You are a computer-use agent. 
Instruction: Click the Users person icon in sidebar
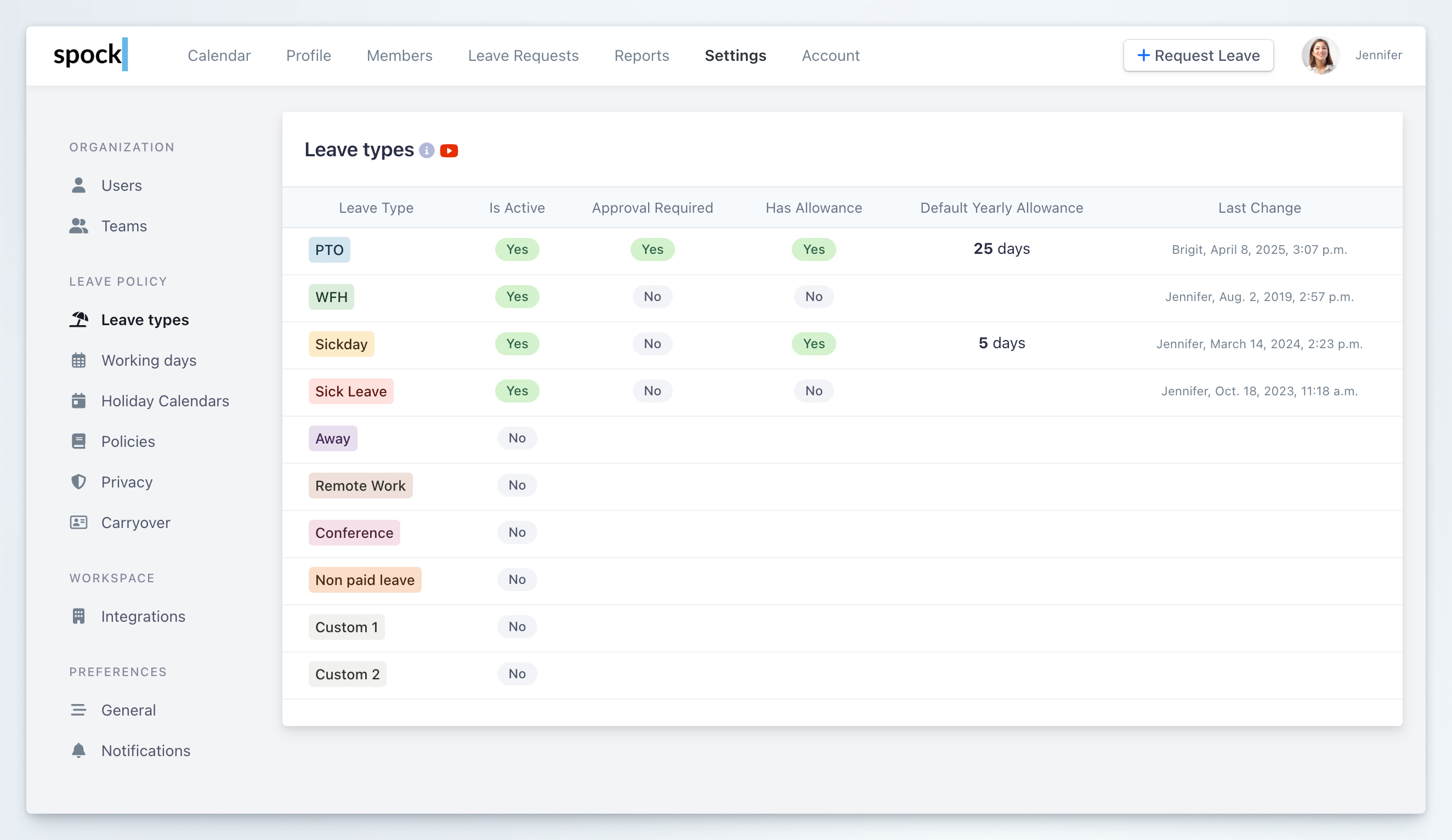(x=78, y=185)
